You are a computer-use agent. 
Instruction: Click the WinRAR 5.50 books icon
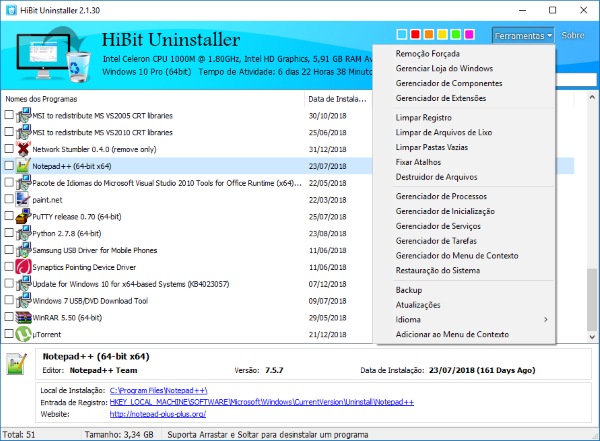point(23,317)
